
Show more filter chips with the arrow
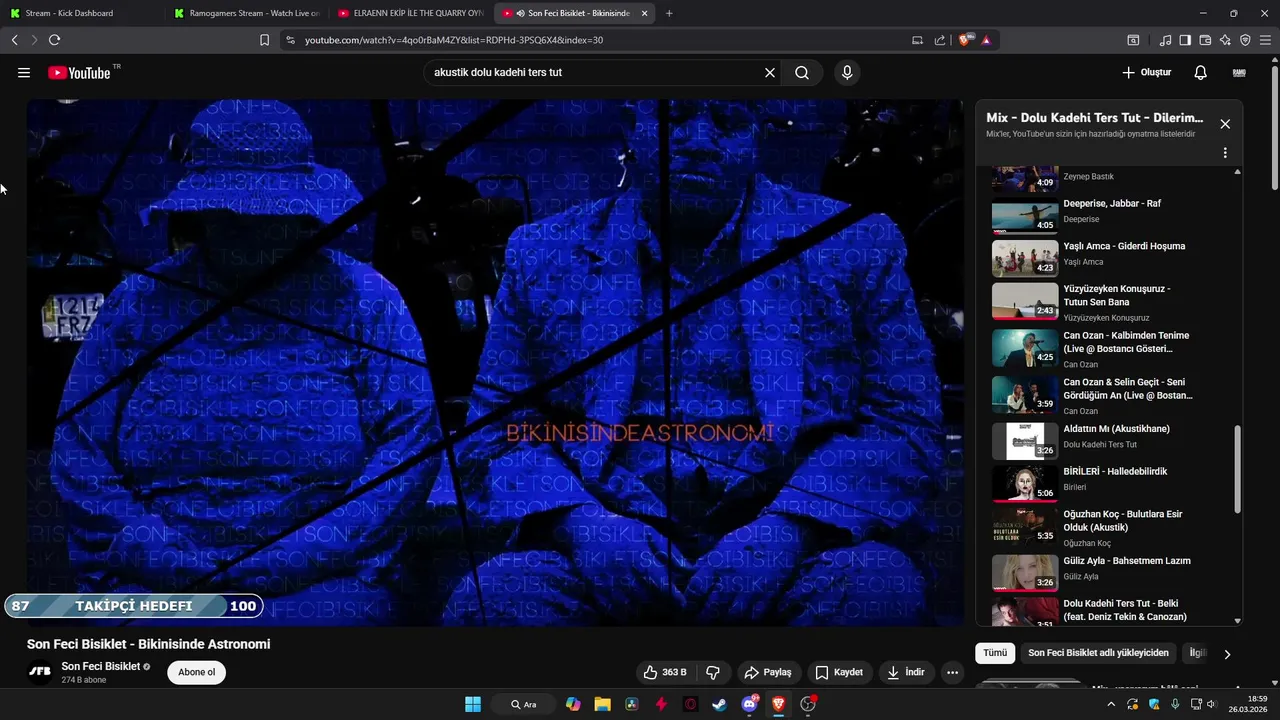1227,654
